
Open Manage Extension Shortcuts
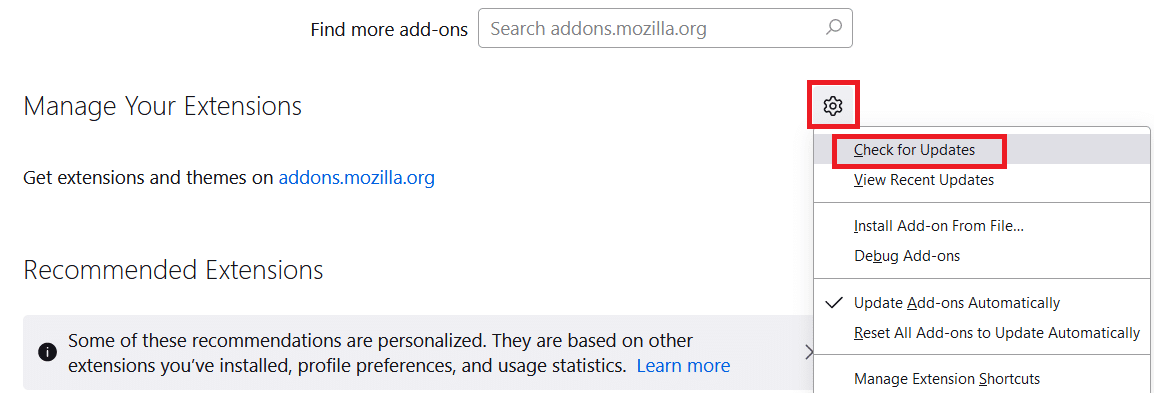click(946, 379)
